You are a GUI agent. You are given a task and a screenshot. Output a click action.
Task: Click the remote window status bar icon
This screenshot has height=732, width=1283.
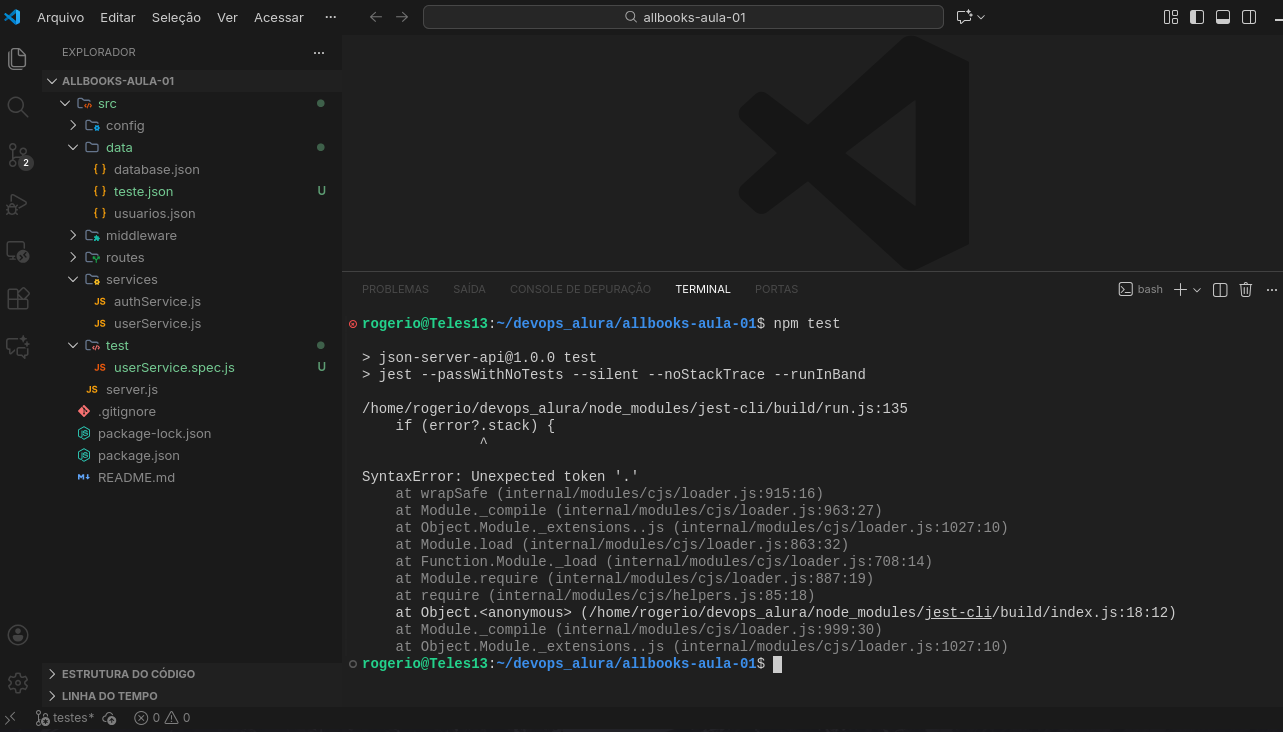(10, 718)
